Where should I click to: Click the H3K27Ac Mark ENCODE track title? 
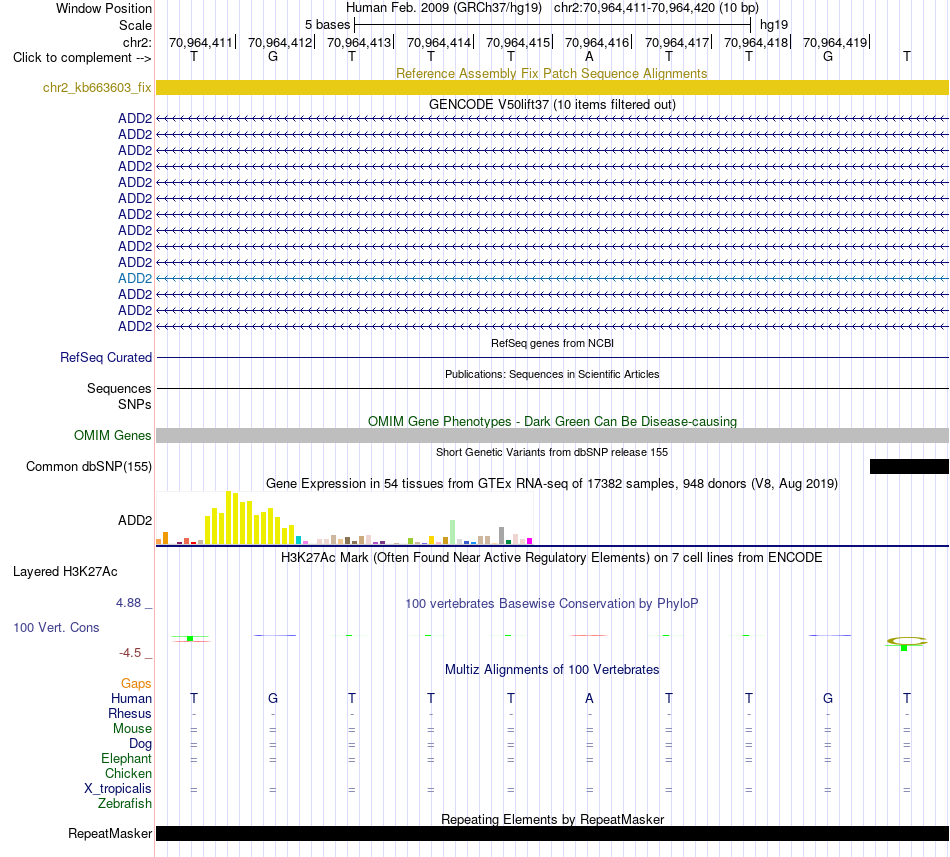(552, 558)
